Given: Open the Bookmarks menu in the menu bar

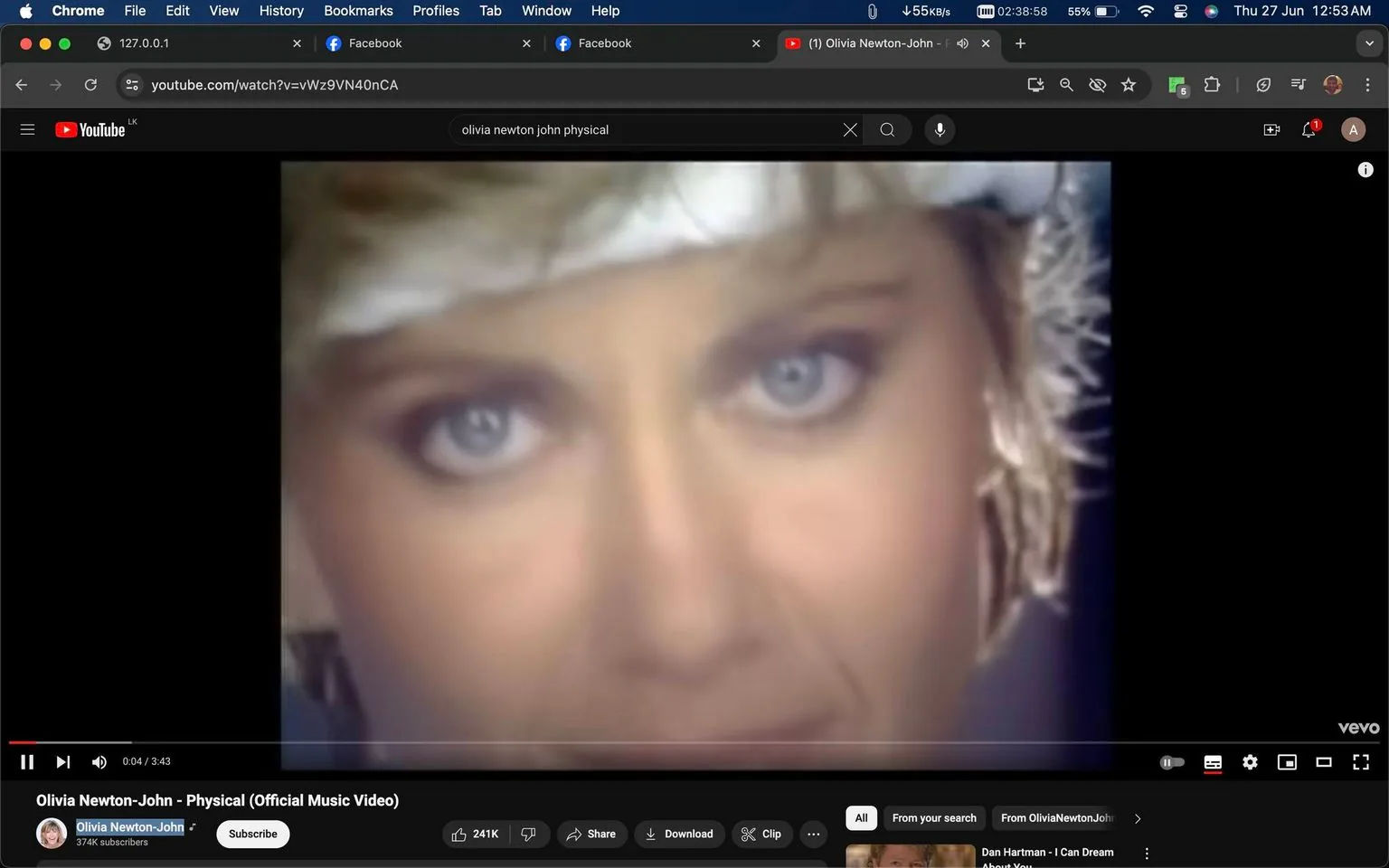Looking at the screenshot, I should (358, 11).
